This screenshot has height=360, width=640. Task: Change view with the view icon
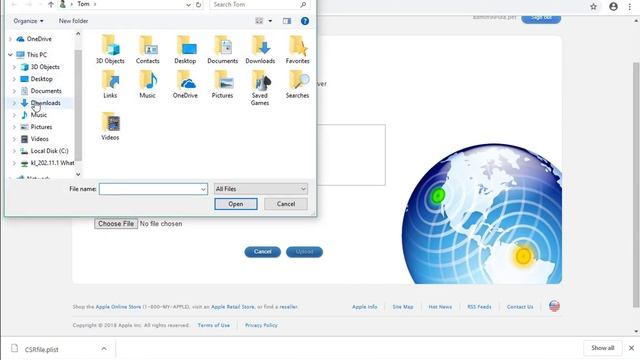pyautogui.click(x=259, y=21)
